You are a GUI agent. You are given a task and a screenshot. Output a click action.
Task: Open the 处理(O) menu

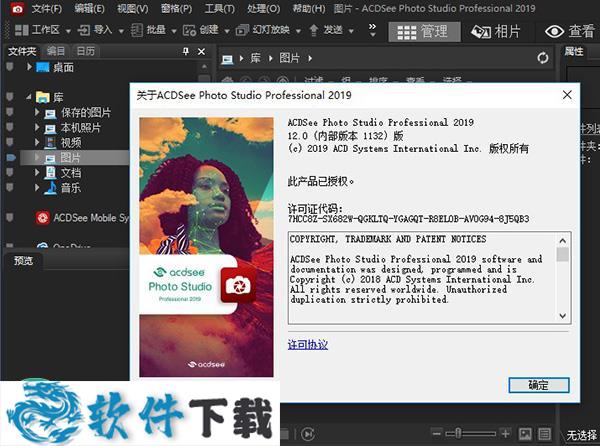click(264, 8)
